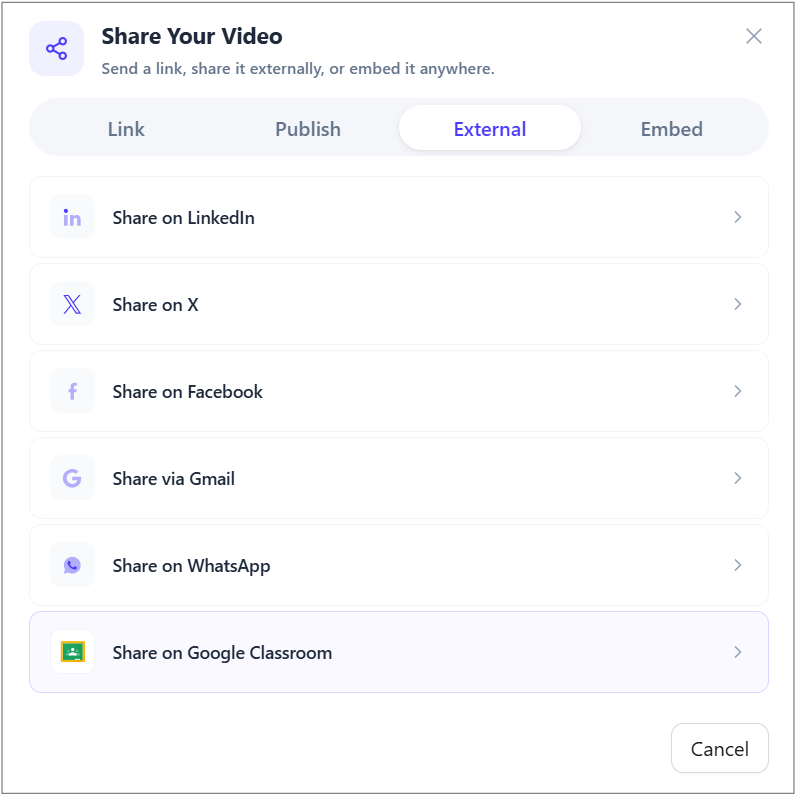This screenshot has width=795, height=795.
Task: Click the Facebook logo icon
Action: coord(72,391)
